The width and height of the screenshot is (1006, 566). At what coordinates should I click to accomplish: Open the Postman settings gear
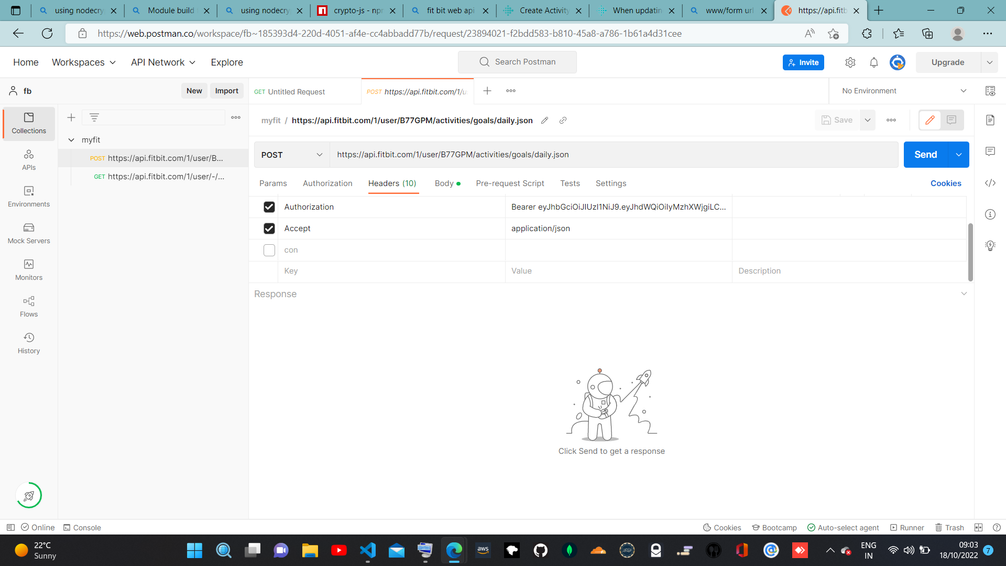[x=850, y=62]
